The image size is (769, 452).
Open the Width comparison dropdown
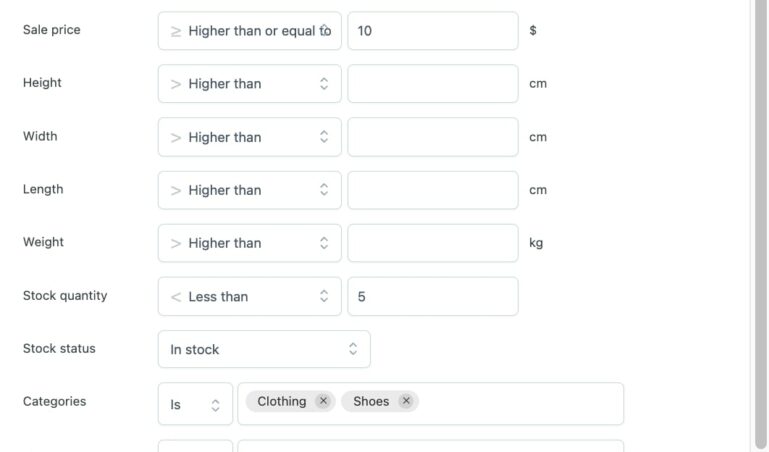(x=249, y=137)
